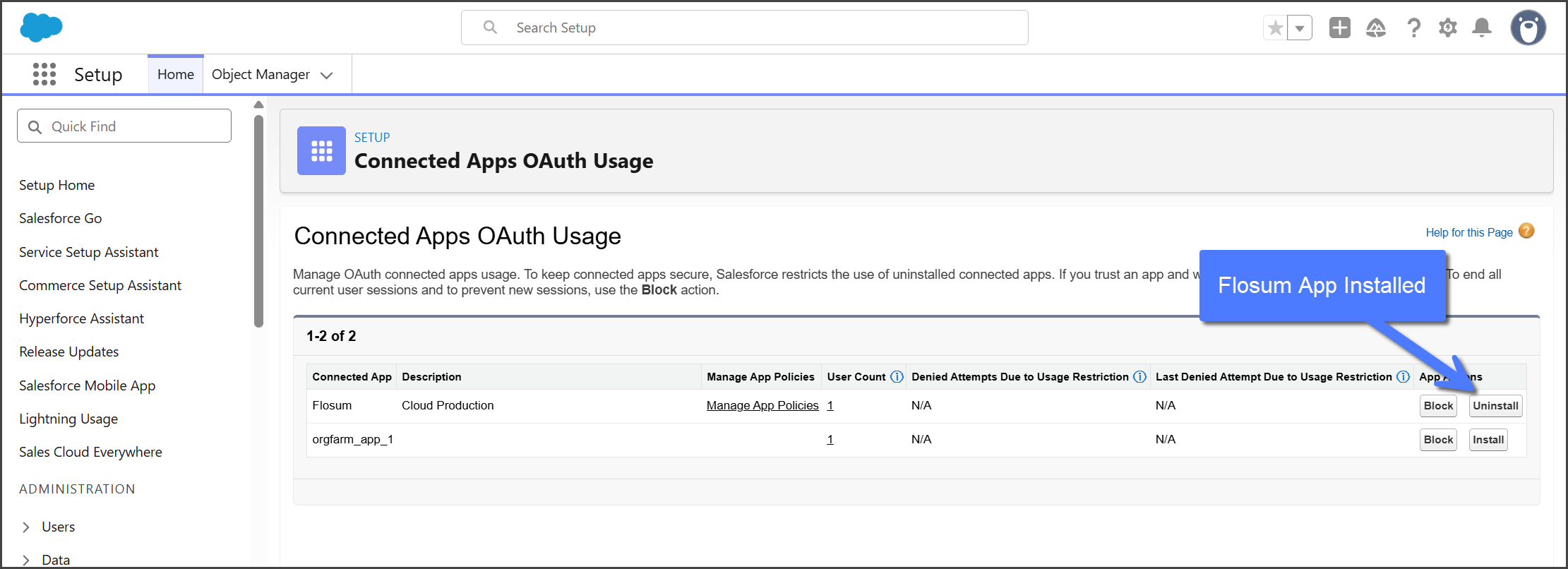
Task: Click the favorites star icon
Action: 1275,28
